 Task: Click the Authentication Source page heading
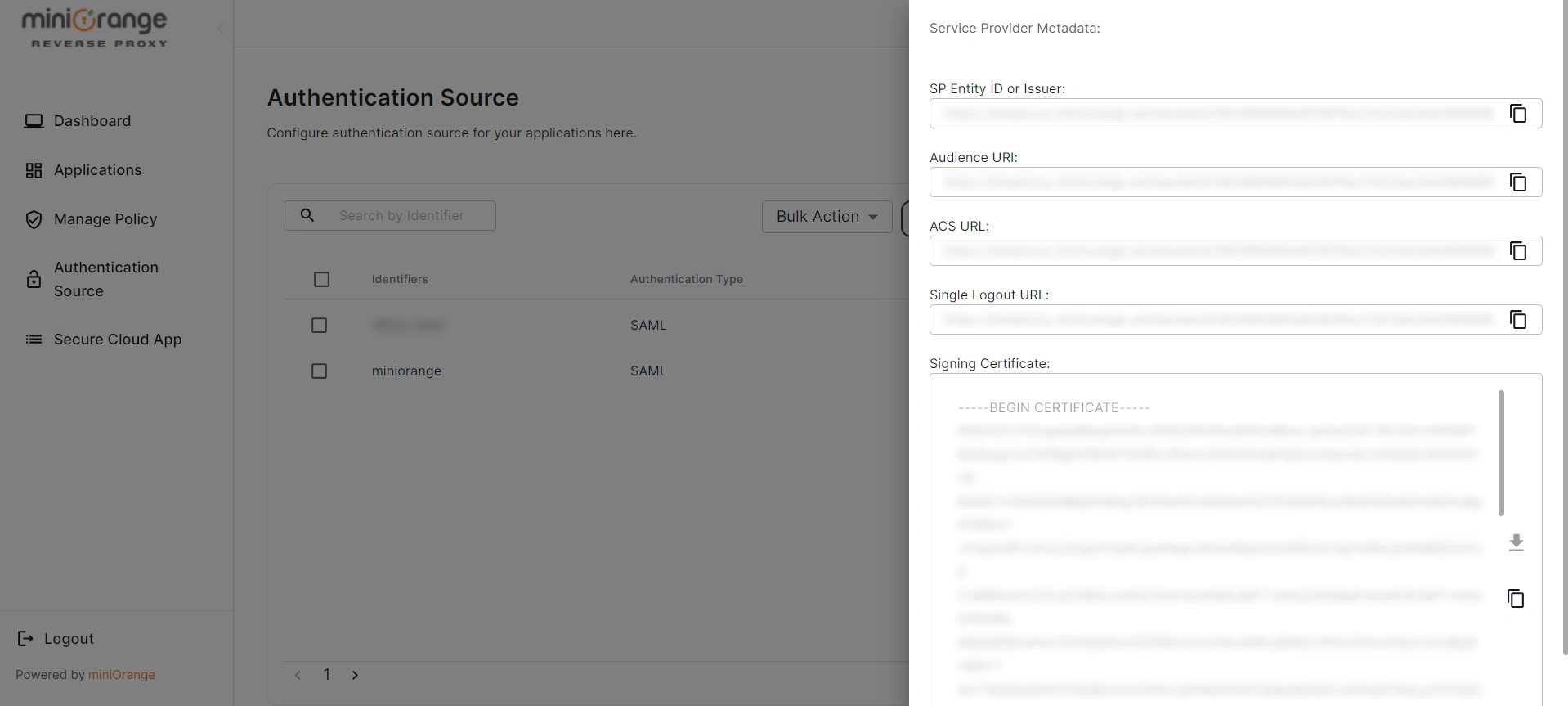click(x=393, y=98)
